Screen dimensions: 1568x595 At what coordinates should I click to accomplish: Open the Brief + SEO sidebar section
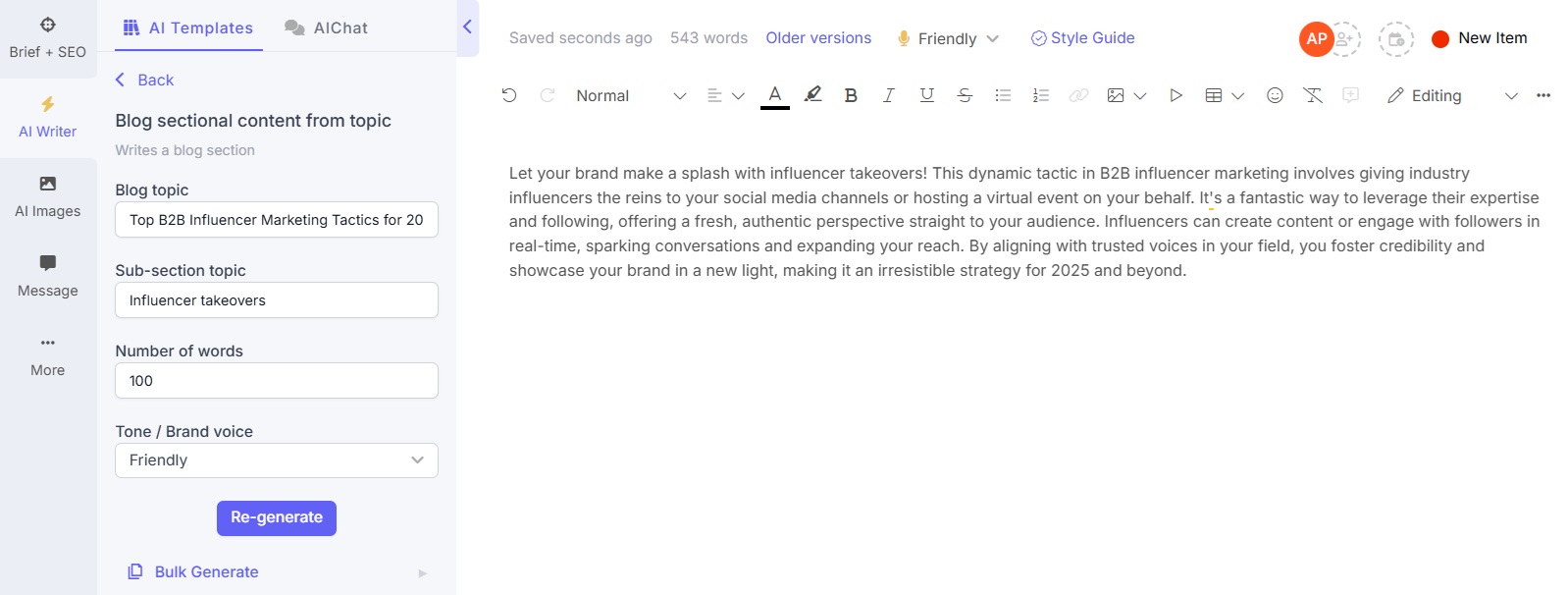[48, 38]
